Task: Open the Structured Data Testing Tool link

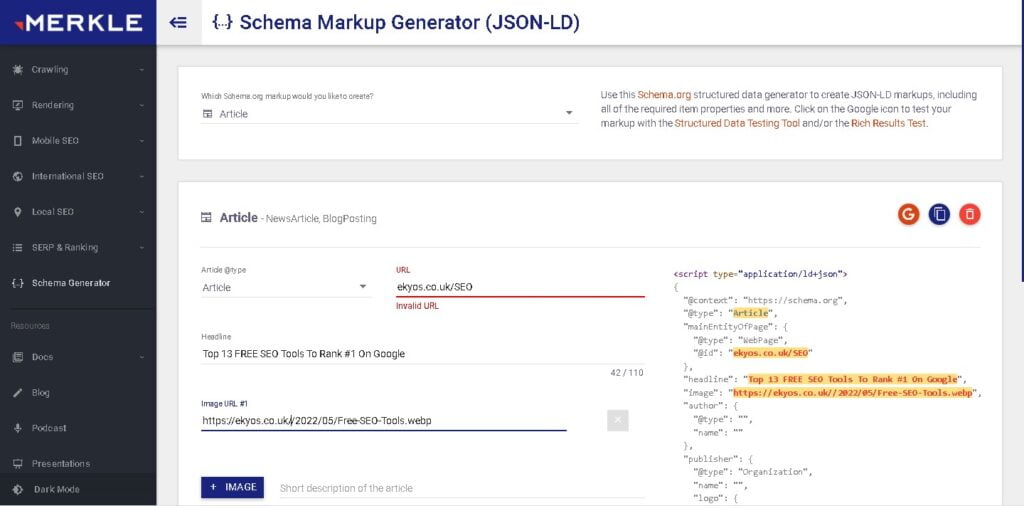Action: (x=737, y=123)
